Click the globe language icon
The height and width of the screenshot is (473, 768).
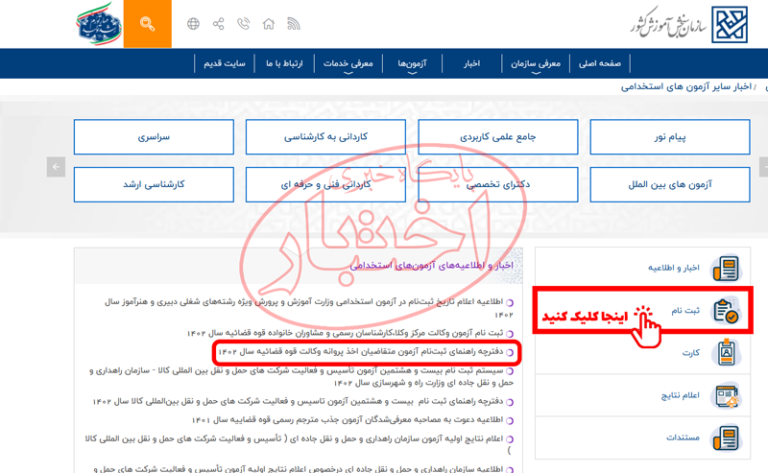(193, 23)
